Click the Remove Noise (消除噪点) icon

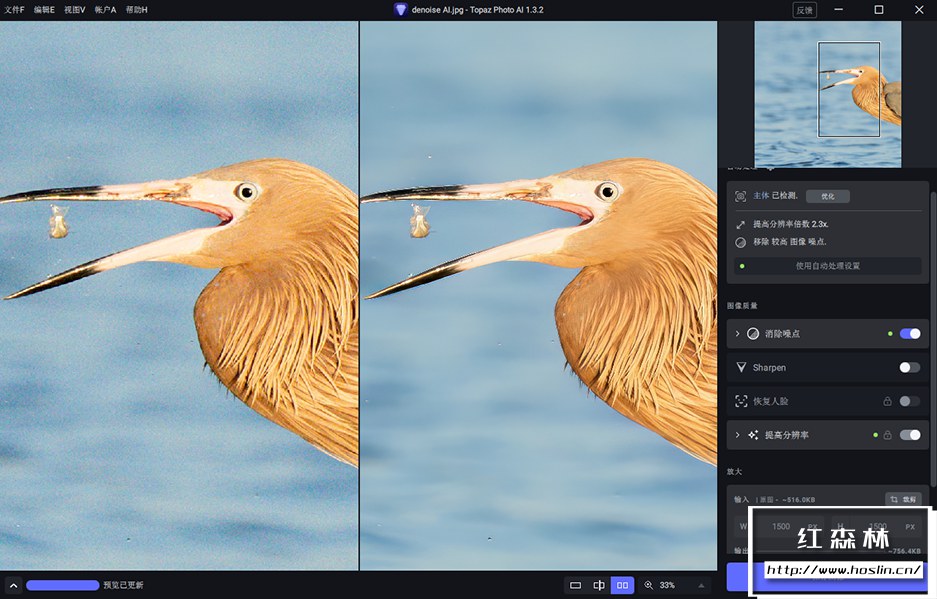click(x=753, y=334)
